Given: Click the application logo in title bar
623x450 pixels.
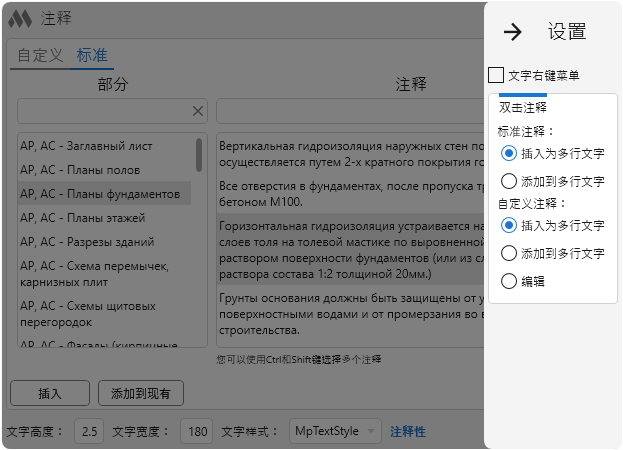Looking at the screenshot, I should 21,19.
